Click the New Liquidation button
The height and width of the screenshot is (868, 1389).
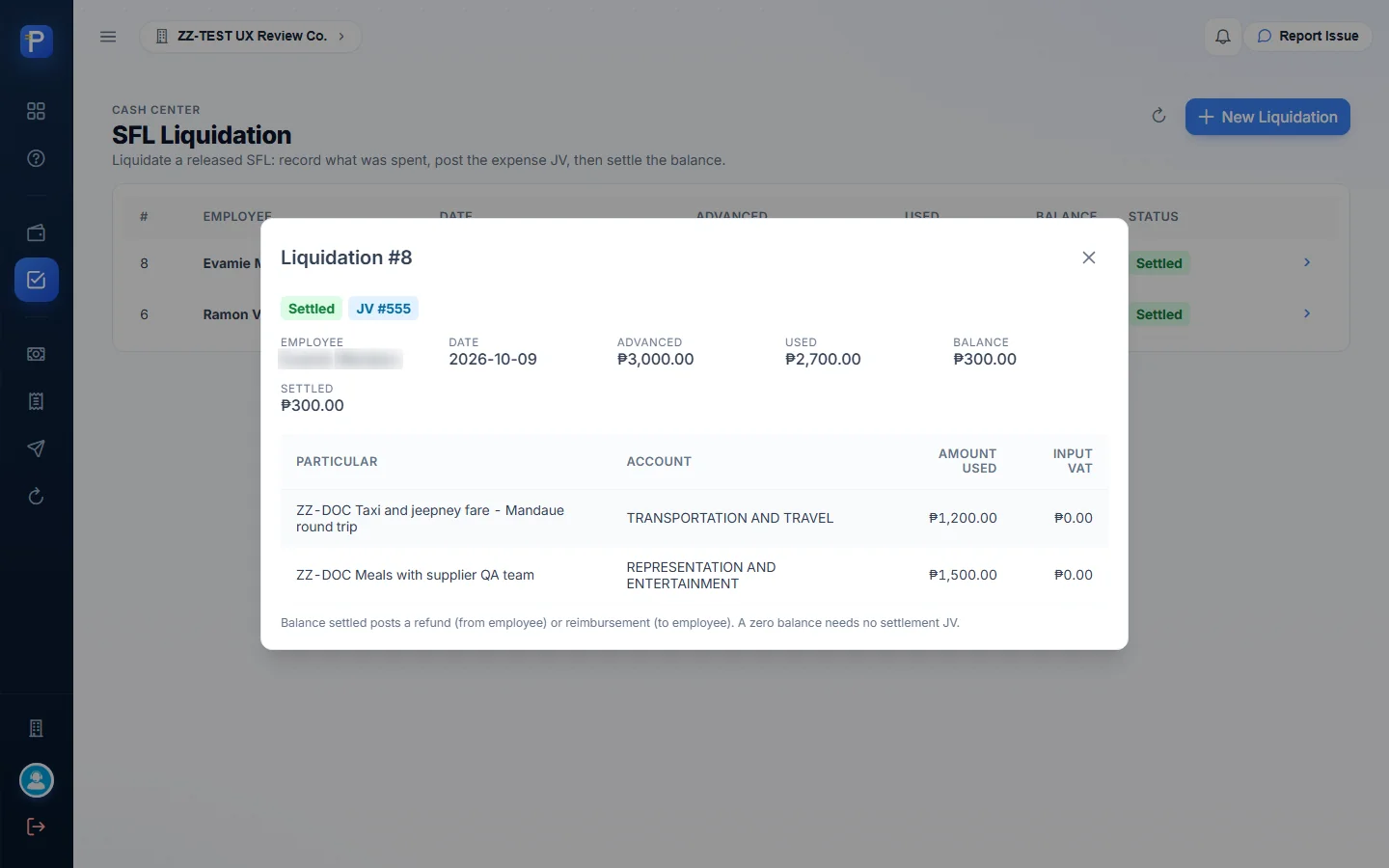(1267, 117)
